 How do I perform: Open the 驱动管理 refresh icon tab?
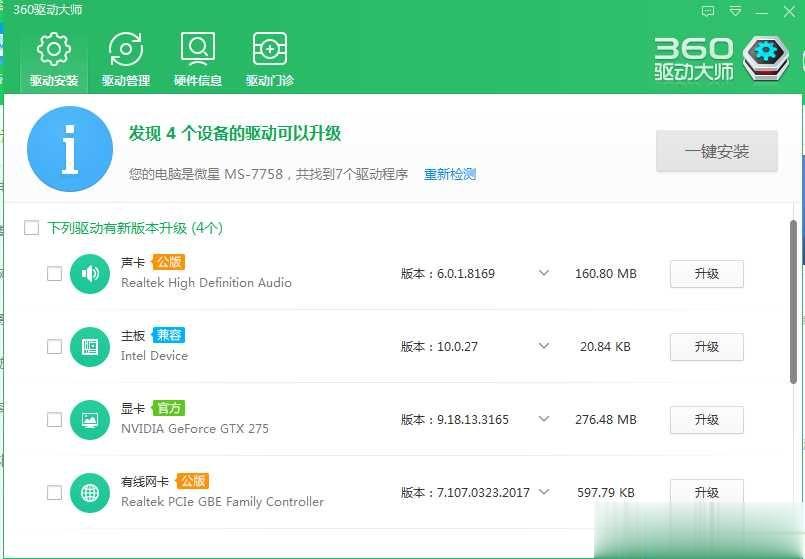pos(126,60)
